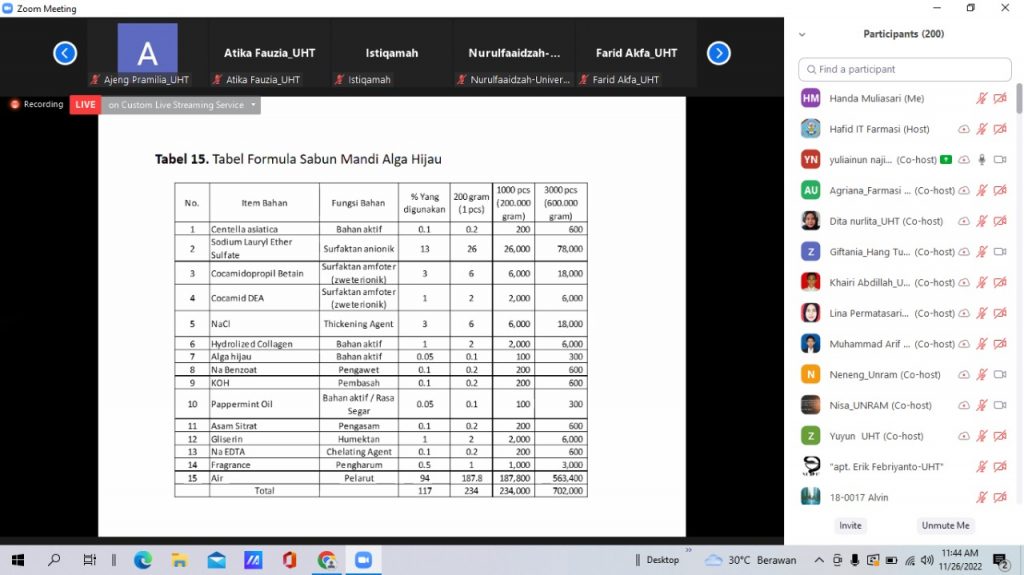1024x575 pixels.
Task: Click the Centella asiatica table cell
Action: click(x=264, y=229)
